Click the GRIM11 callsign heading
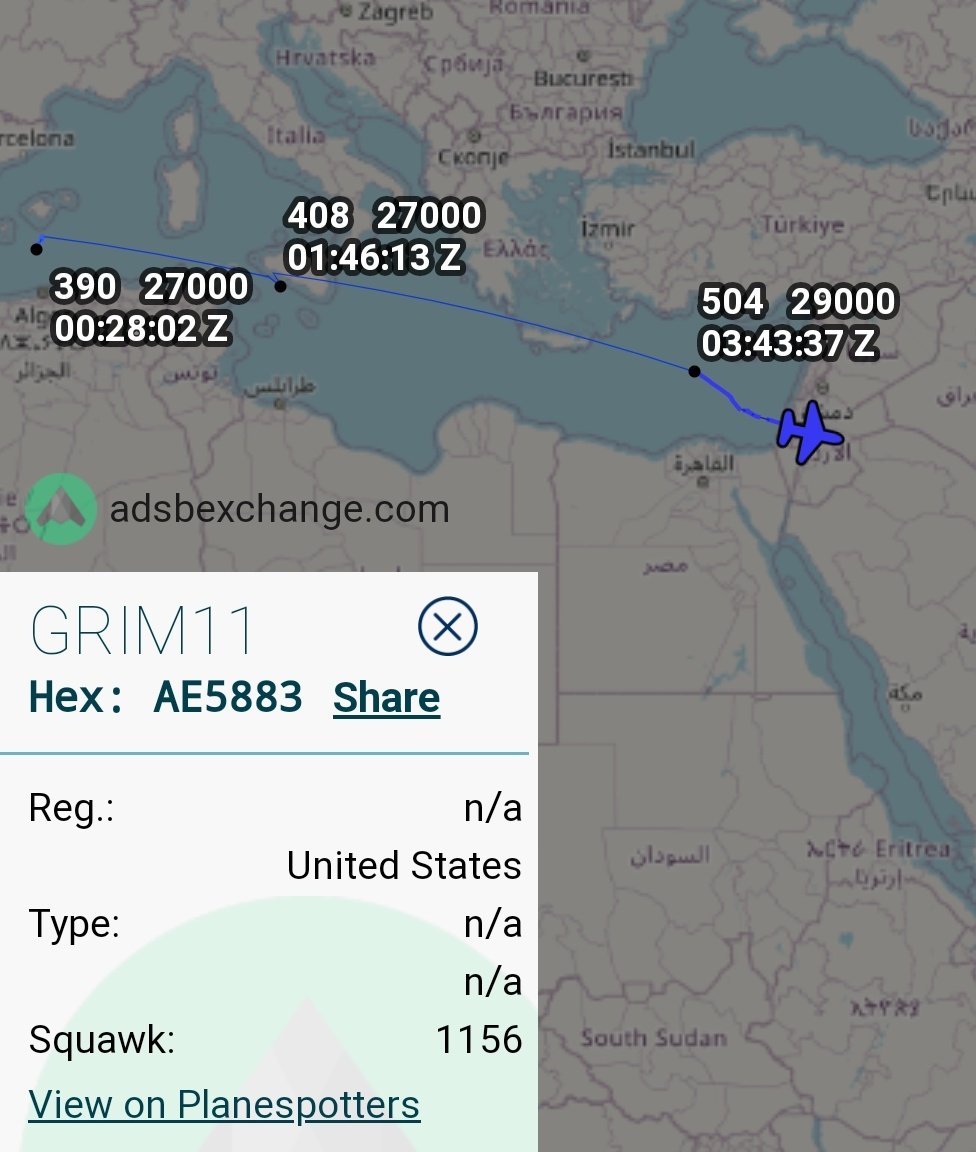 [x=142, y=630]
